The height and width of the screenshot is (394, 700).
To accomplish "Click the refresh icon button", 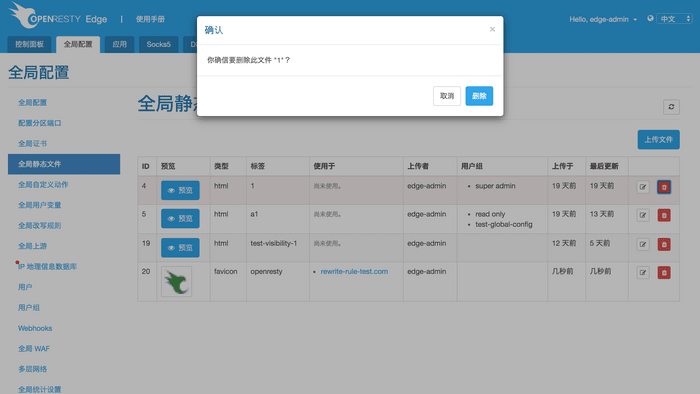I will (x=671, y=107).
